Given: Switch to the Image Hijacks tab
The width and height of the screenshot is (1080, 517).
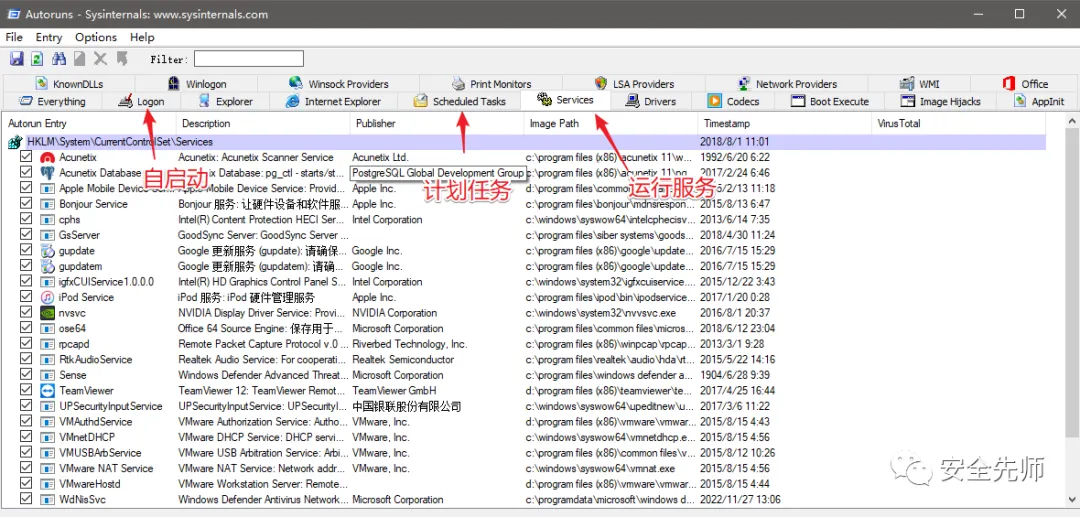Looking at the screenshot, I should click(940, 102).
